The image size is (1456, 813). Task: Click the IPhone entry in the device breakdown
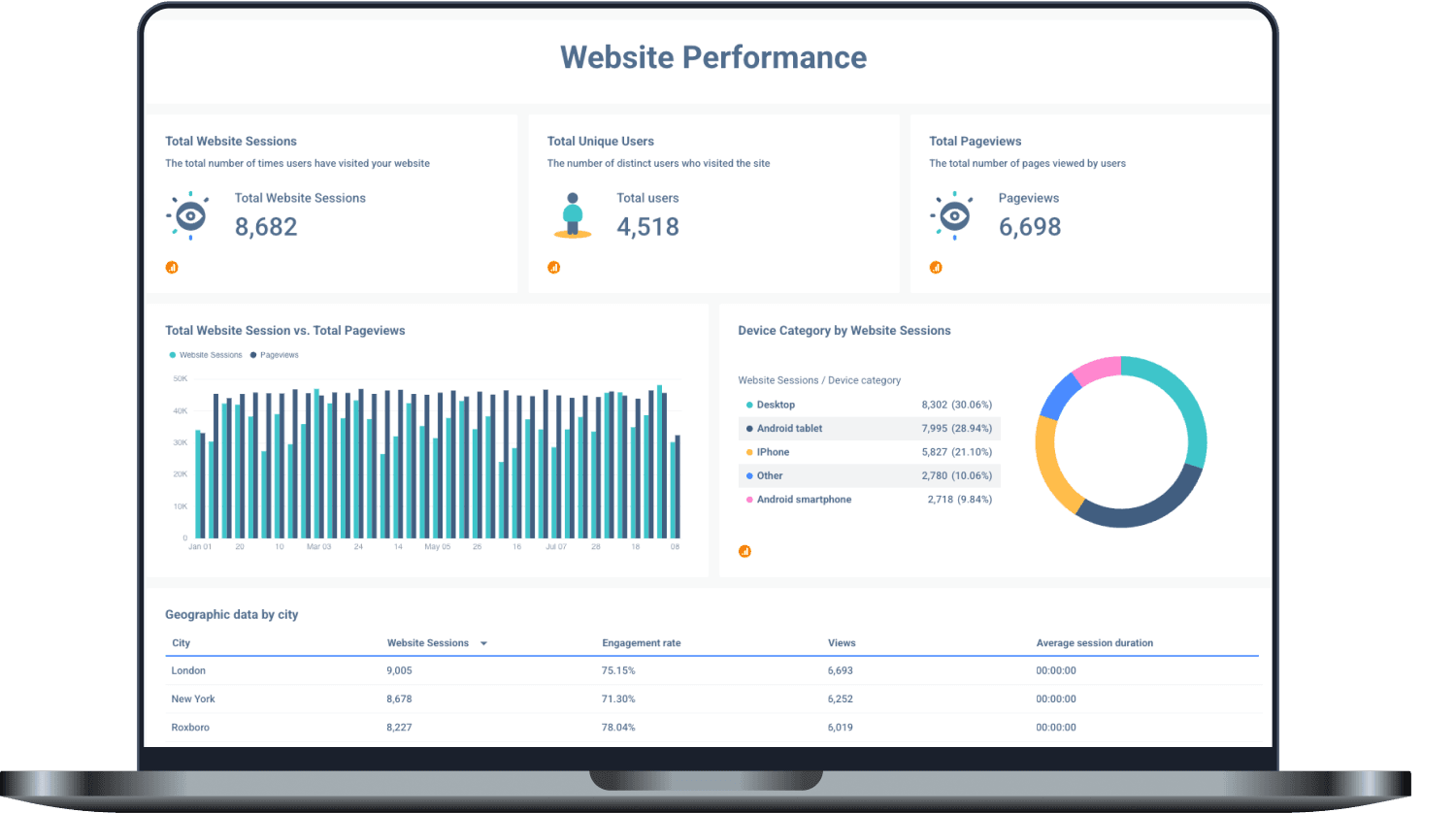pyautogui.click(x=772, y=452)
